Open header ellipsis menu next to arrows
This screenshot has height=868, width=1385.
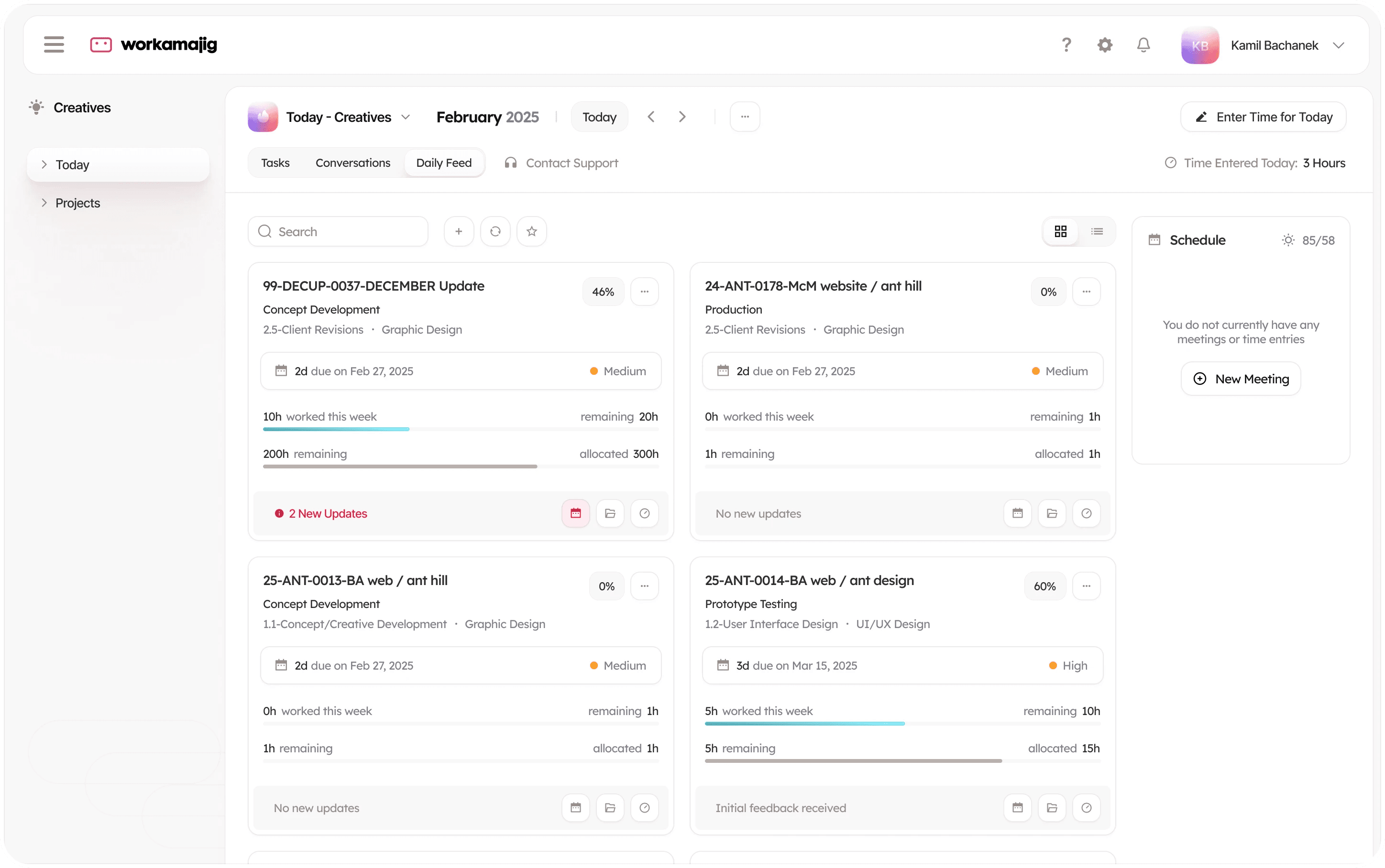tap(745, 117)
